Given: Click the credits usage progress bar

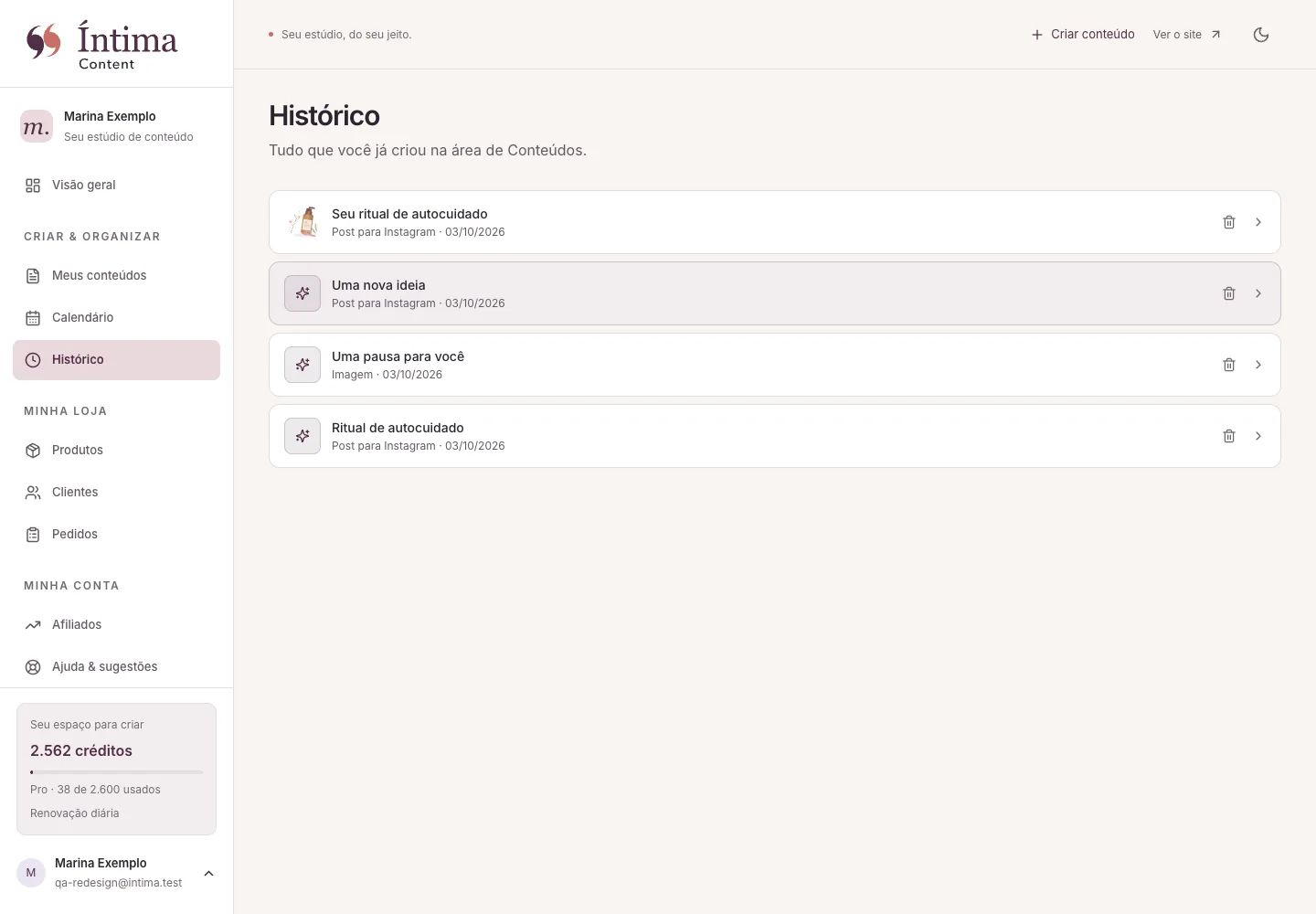Looking at the screenshot, I should (x=116, y=772).
